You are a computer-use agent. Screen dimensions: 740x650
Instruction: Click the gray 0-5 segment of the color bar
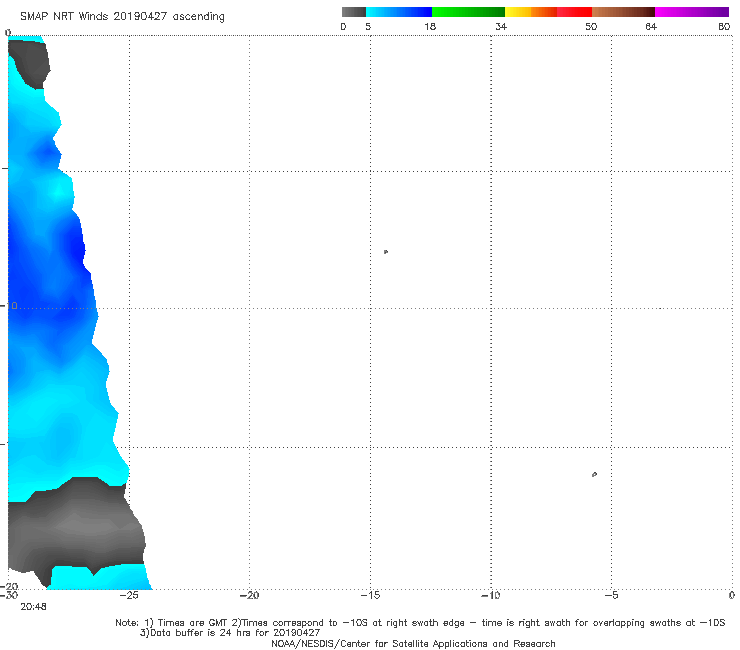tap(354, 12)
